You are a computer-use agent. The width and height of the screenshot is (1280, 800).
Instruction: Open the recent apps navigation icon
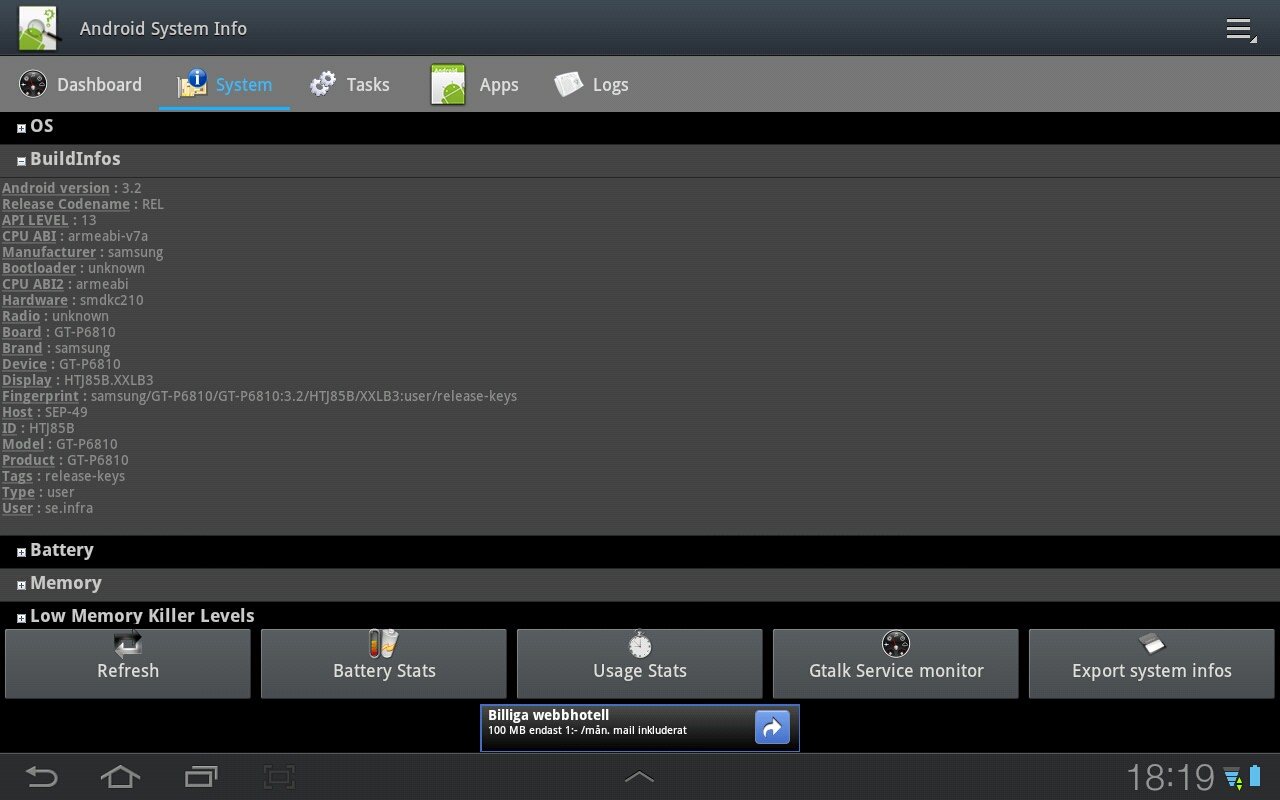point(201,776)
